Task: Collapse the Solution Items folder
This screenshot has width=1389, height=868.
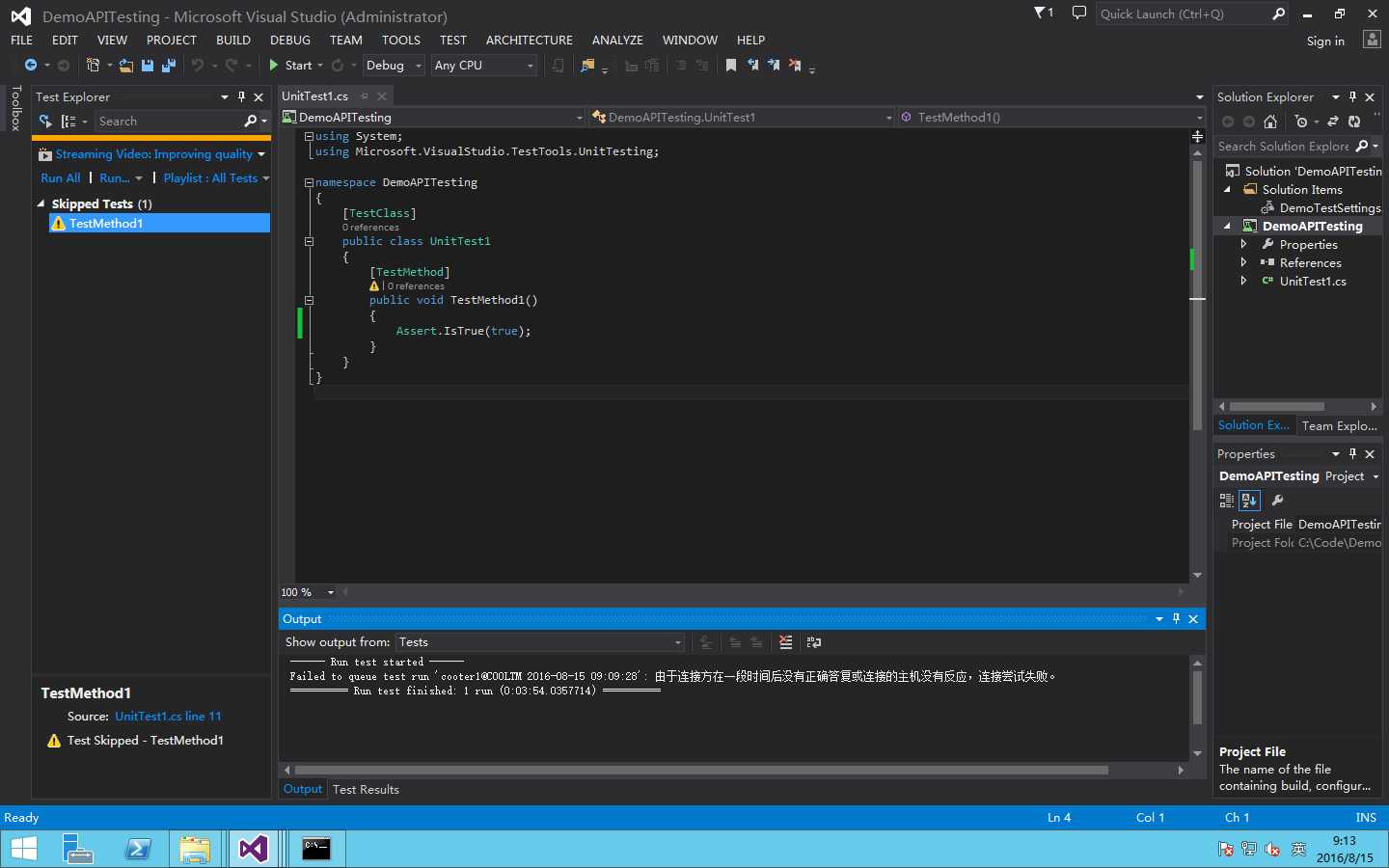Action: tap(1227, 190)
